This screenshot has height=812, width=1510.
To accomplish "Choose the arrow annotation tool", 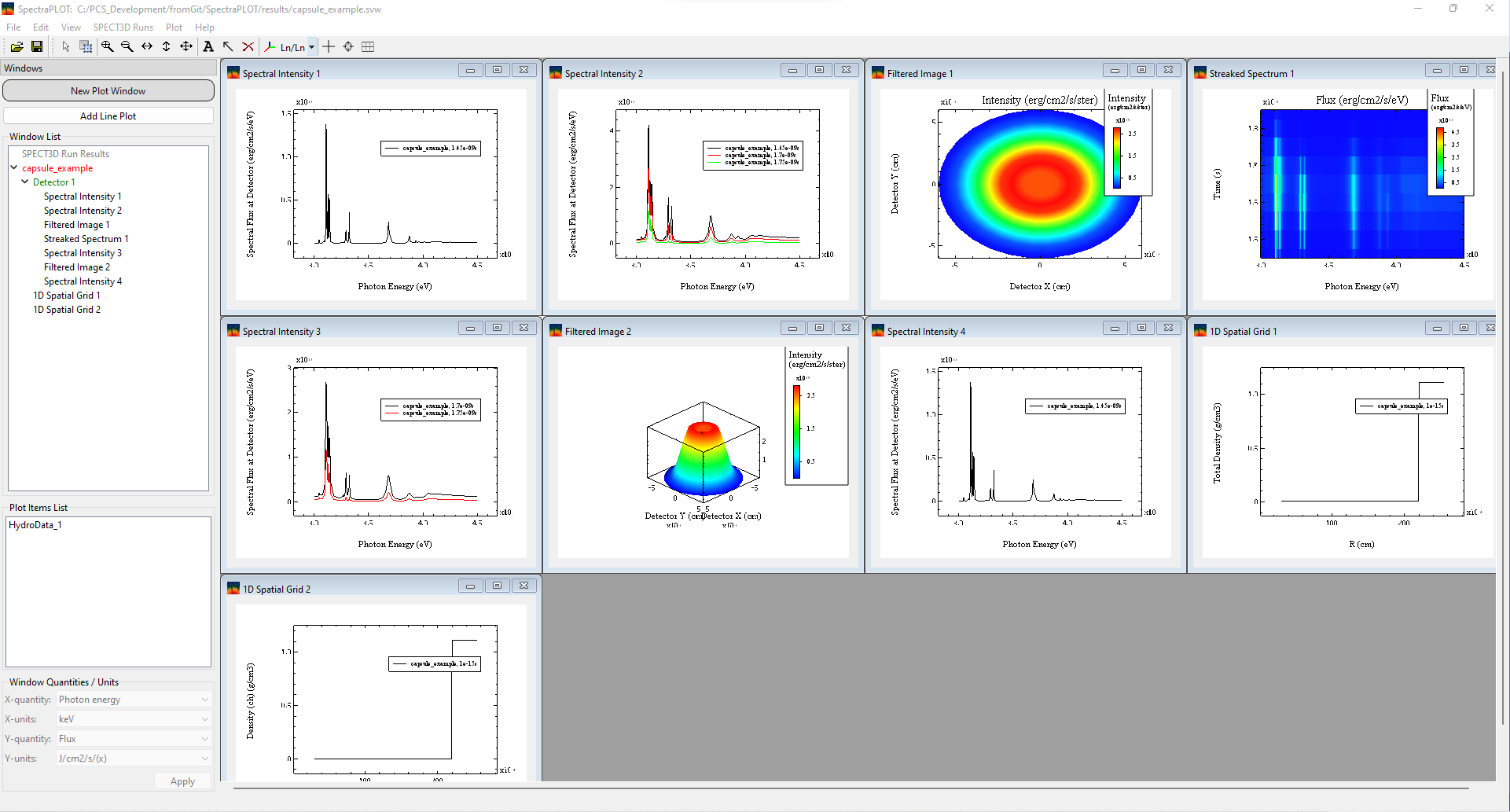I will pos(228,47).
